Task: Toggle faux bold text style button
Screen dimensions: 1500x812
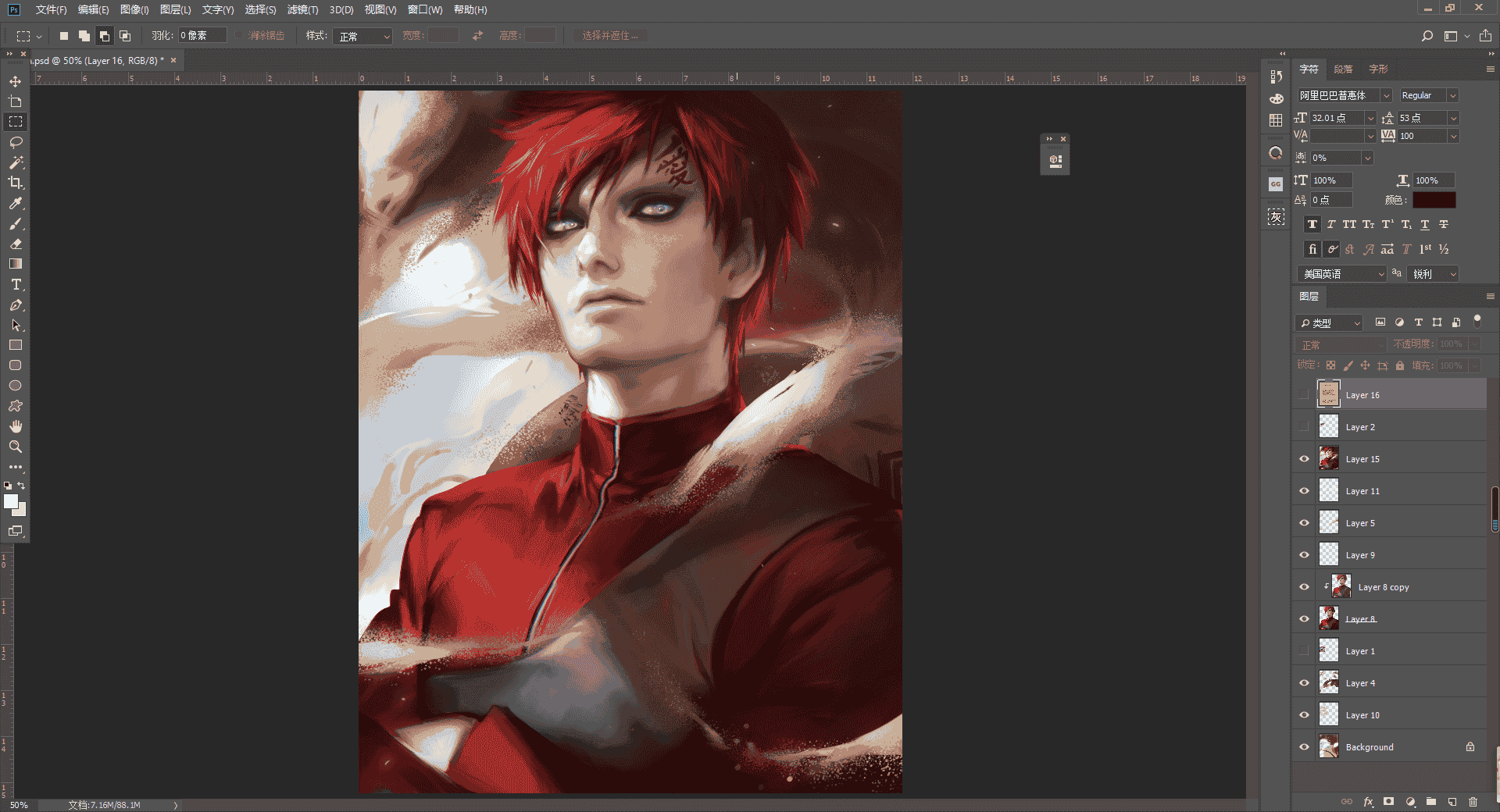Action: click(x=1312, y=225)
